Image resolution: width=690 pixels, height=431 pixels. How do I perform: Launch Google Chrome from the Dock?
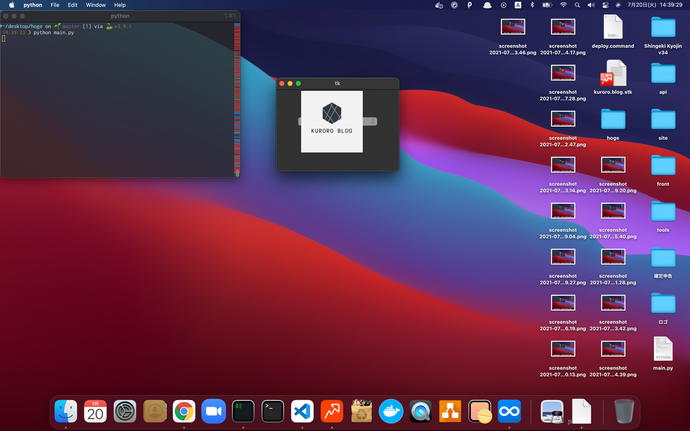[184, 411]
